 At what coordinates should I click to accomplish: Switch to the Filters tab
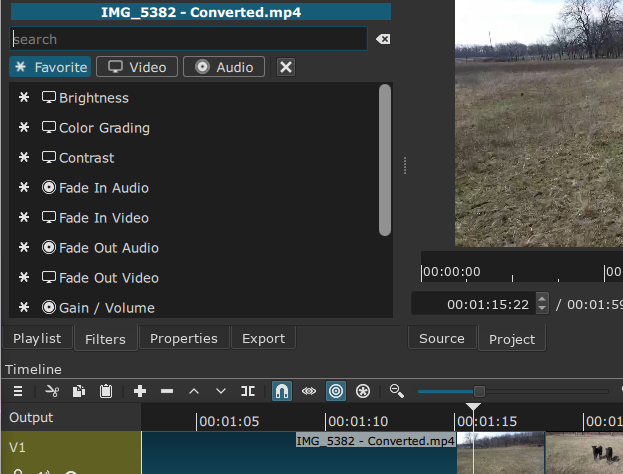(105, 339)
